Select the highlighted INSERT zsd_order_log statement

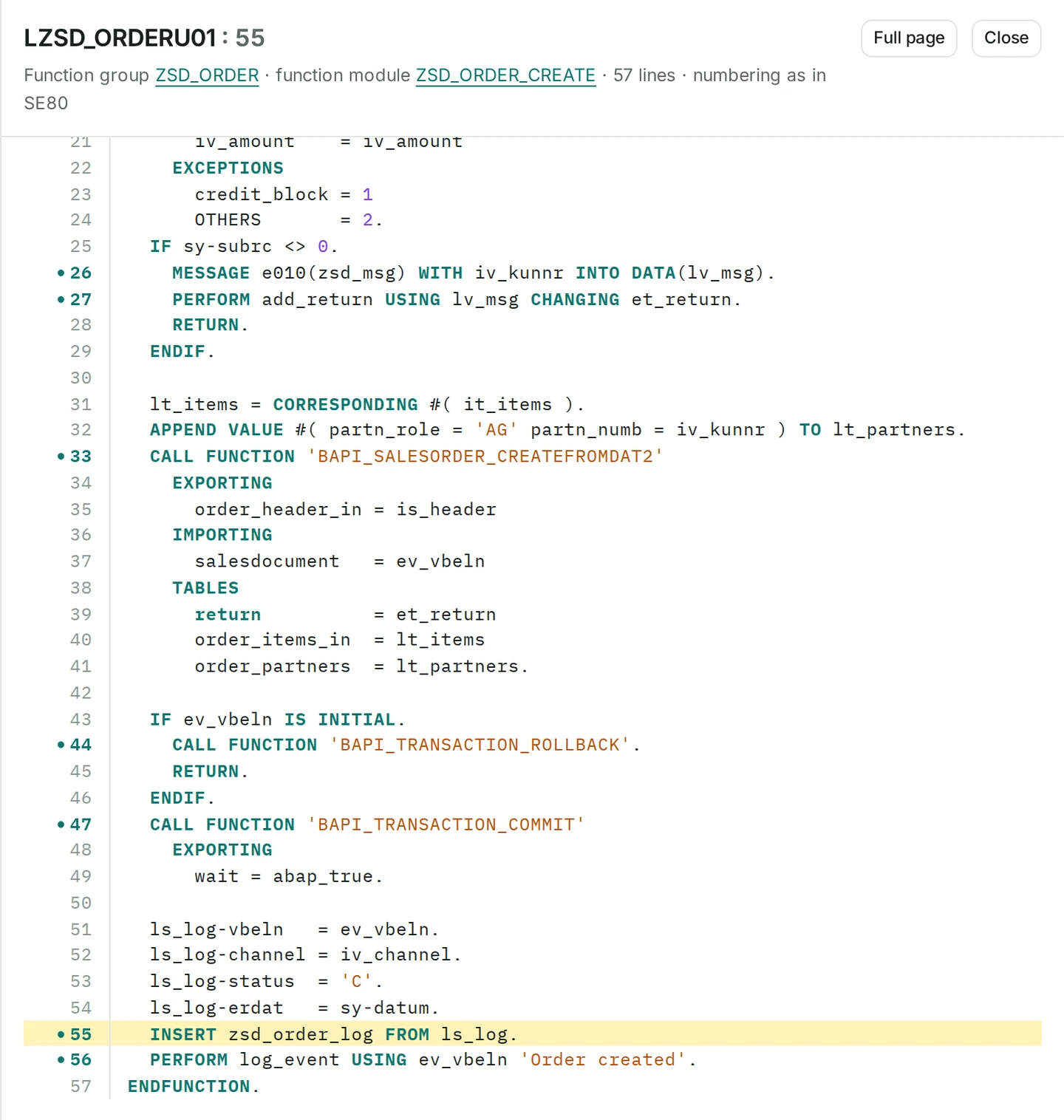coord(333,1034)
